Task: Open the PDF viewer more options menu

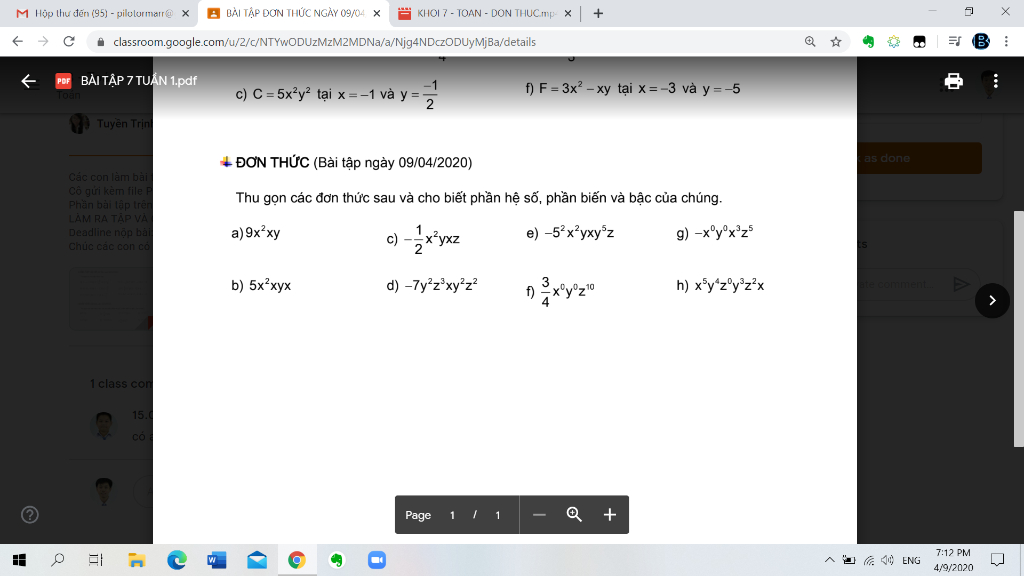Action: pos(995,81)
